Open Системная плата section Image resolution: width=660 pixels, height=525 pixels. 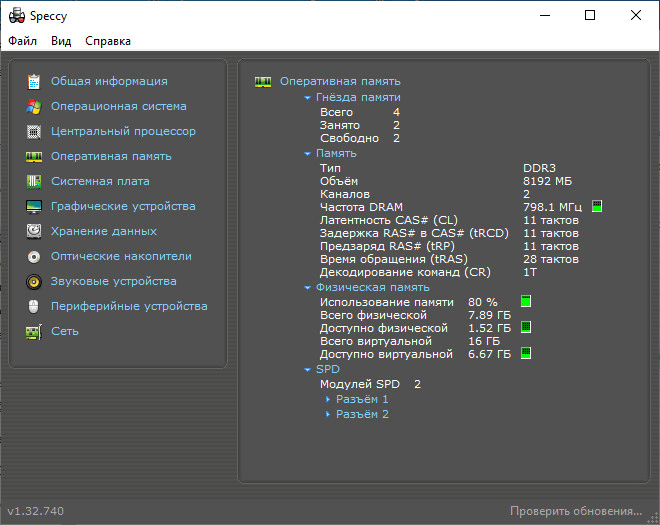pos(100,181)
